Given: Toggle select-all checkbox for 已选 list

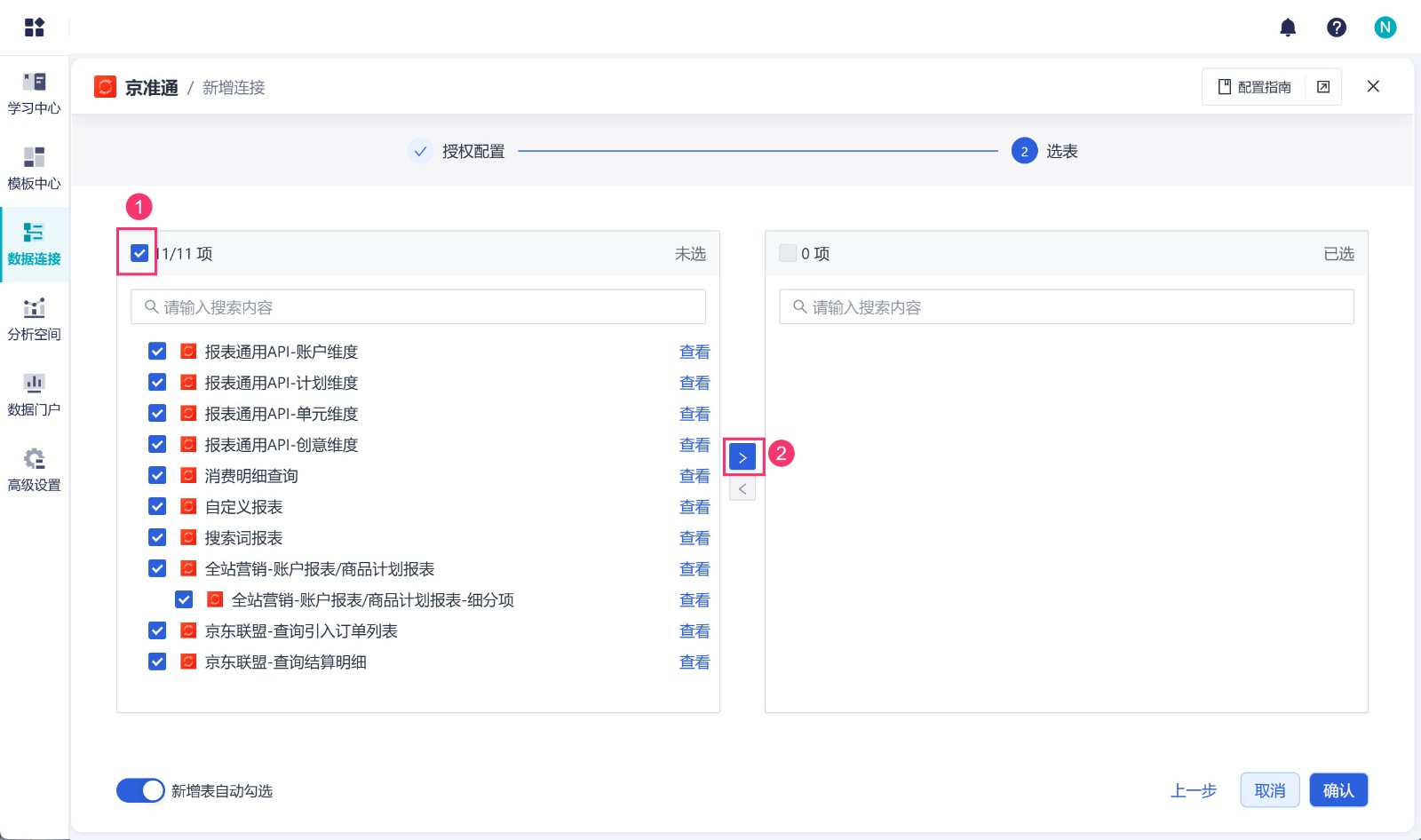Looking at the screenshot, I should (x=788, y=253).
